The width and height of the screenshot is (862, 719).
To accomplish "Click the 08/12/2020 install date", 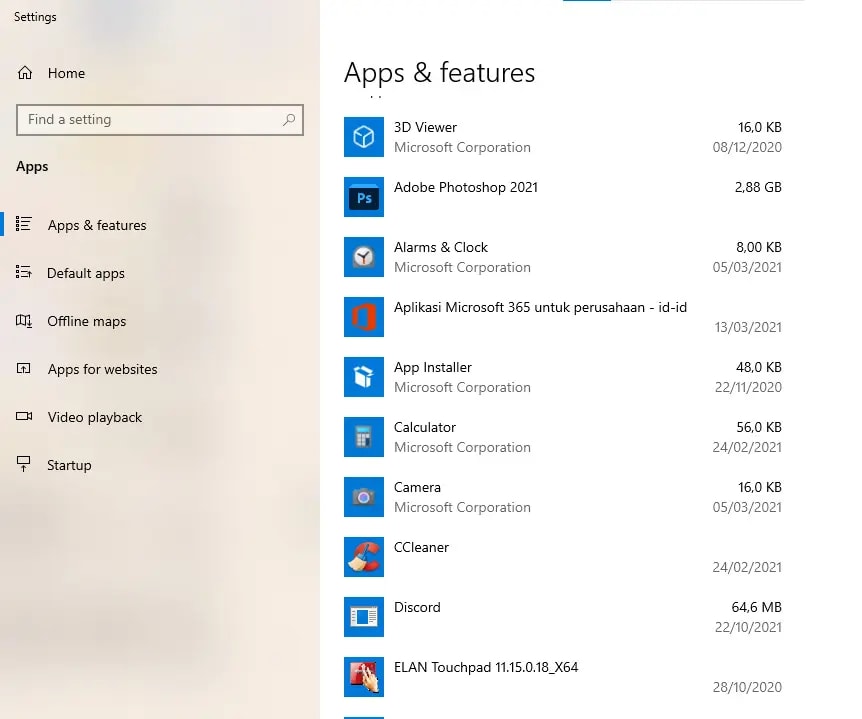I will (x=747, y=147).
